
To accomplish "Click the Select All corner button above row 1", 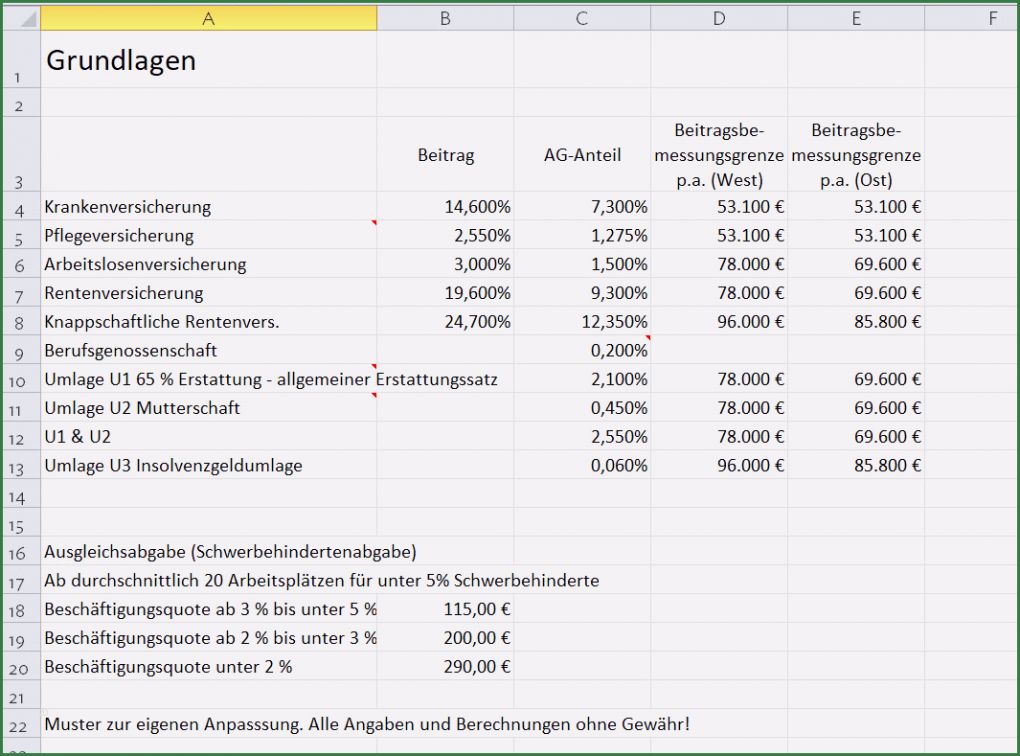I will (21, 17).
